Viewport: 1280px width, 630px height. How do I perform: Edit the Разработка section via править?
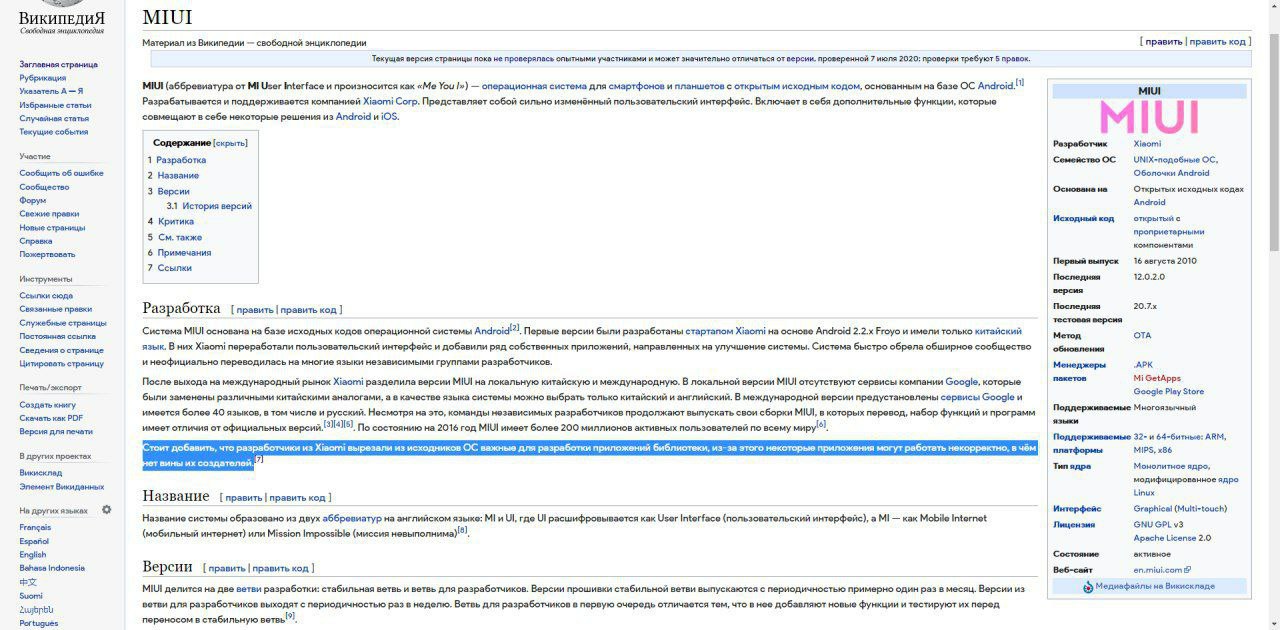point(255,310)
